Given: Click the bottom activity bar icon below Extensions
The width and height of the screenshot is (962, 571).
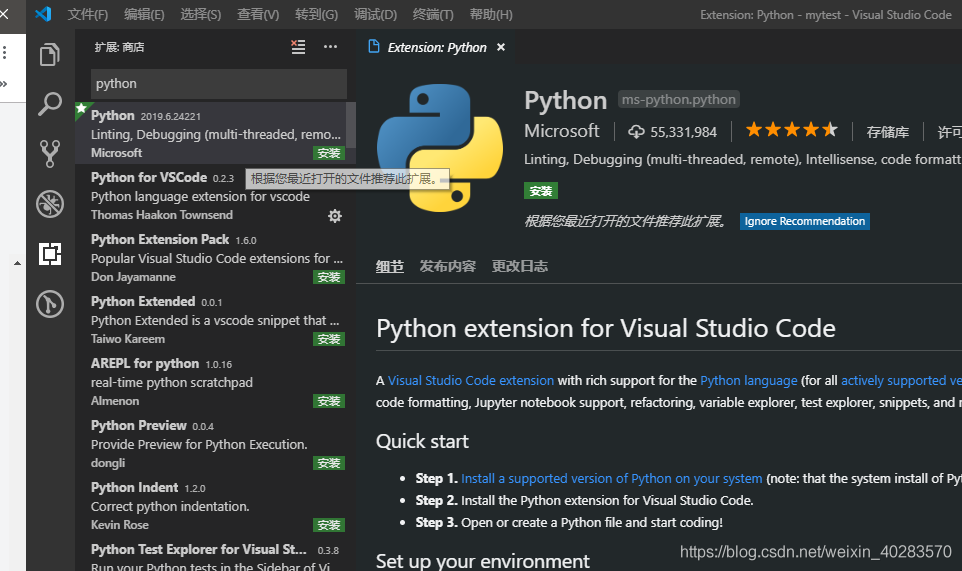Looking at the screenshot, I should (49, 304).
